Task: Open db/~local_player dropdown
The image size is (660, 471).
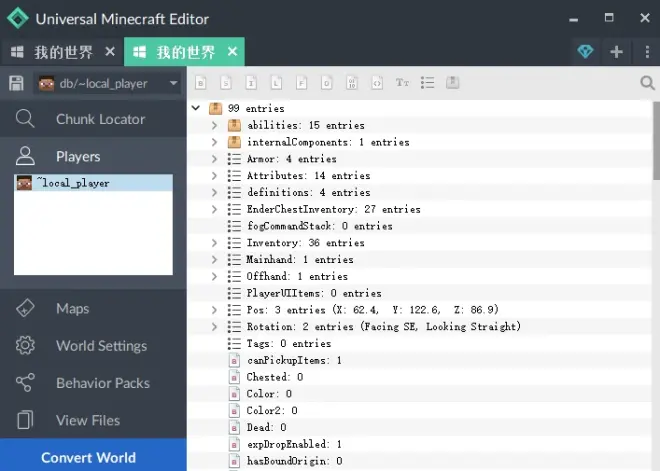Action: 108,83
